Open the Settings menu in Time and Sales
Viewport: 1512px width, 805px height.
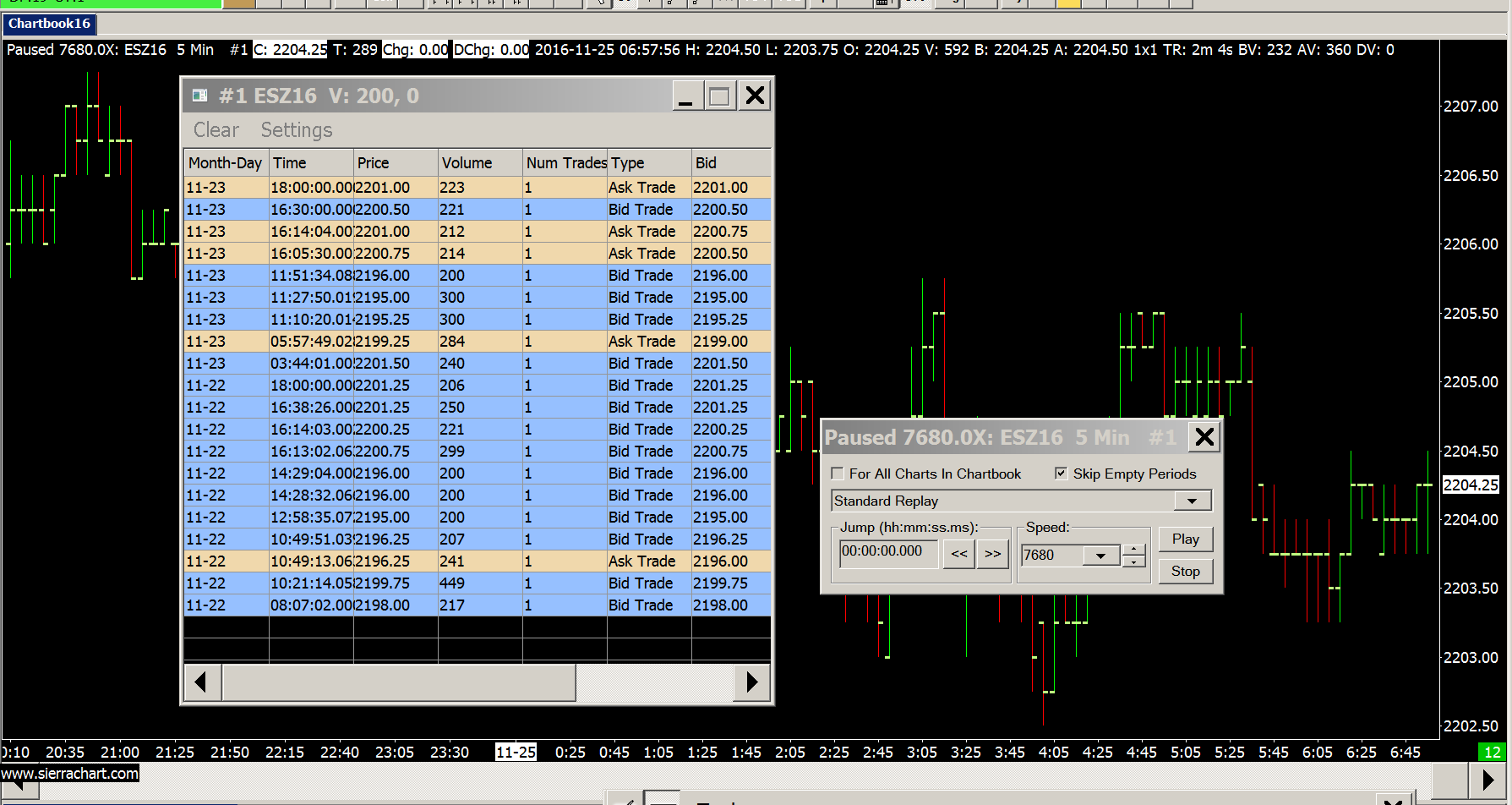click(296, 130)
